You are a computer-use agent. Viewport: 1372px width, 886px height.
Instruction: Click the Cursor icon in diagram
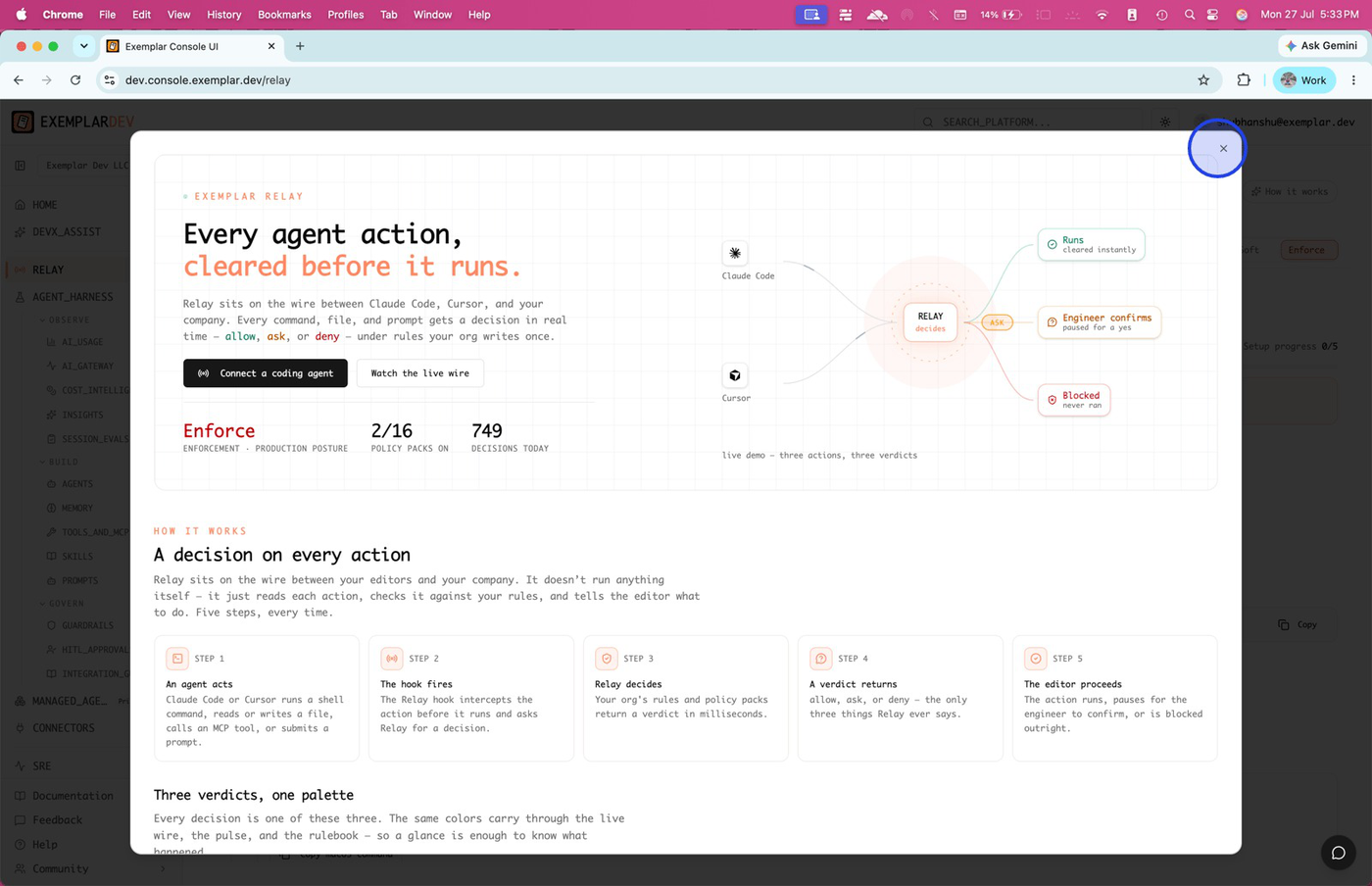(x=735, y=375)
